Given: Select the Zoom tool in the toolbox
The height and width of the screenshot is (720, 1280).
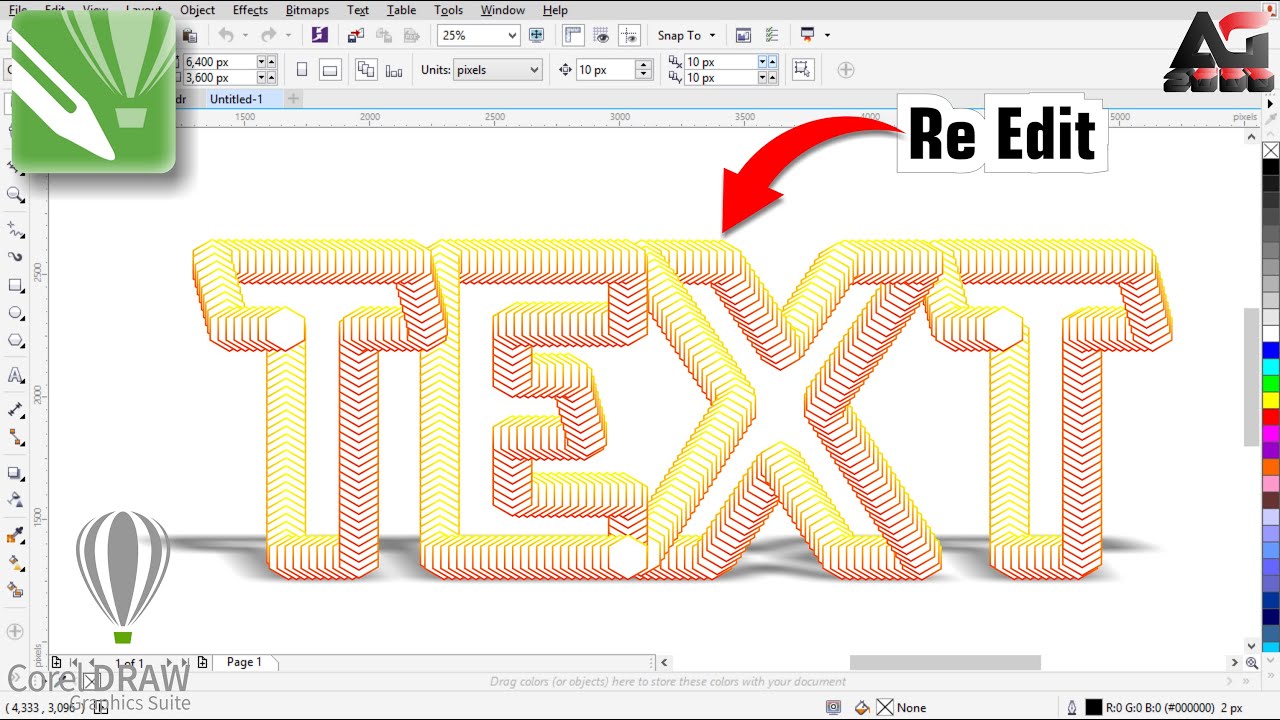Looking at the screenshot, I should click(16, 195).
